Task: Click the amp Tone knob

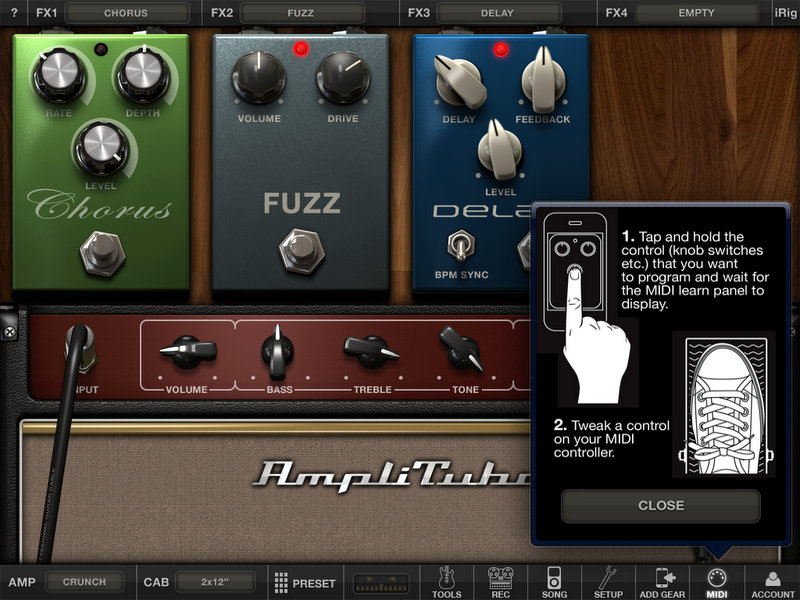Action: point(461,351)
